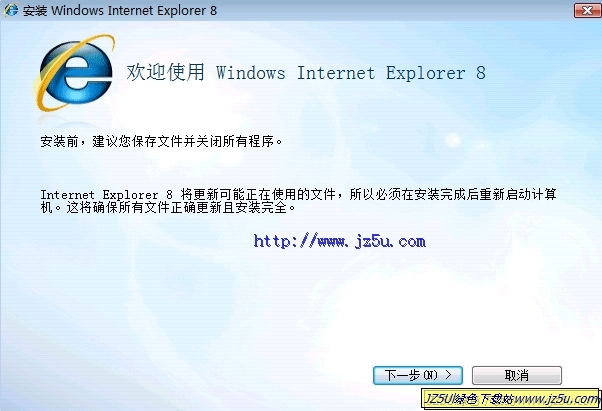Click the title bar text 安装 Windows Internet Explorer 8

[119, 10]
